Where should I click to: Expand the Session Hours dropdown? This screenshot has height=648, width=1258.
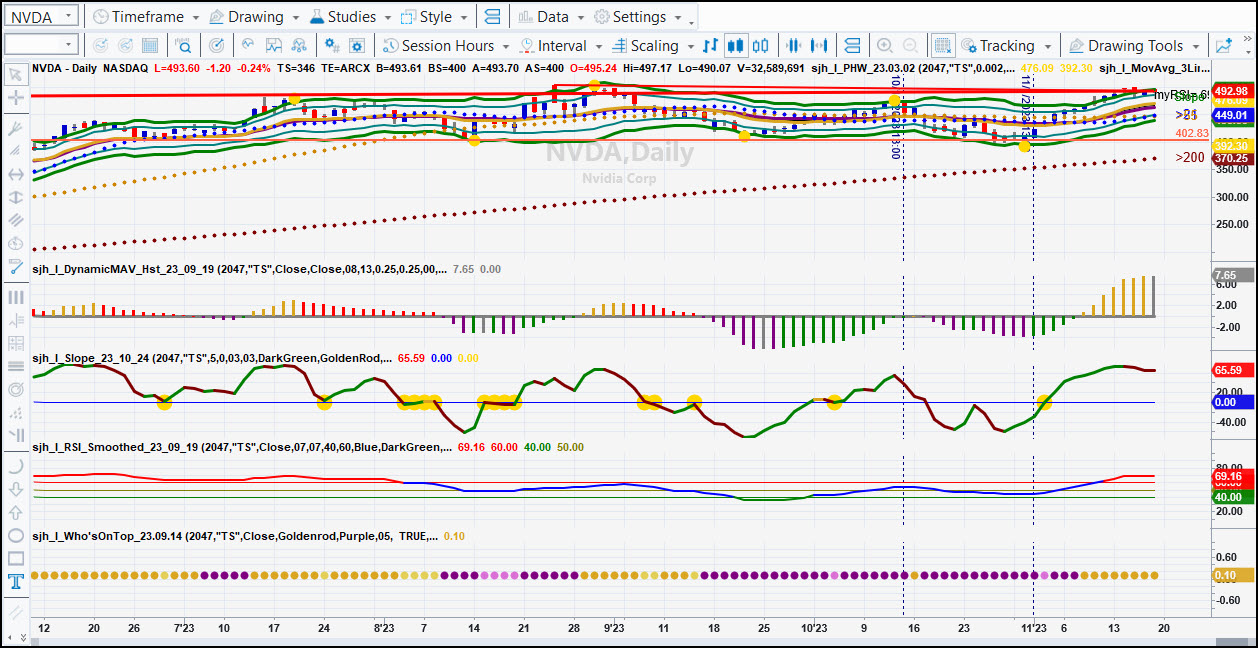pos(447,46)
